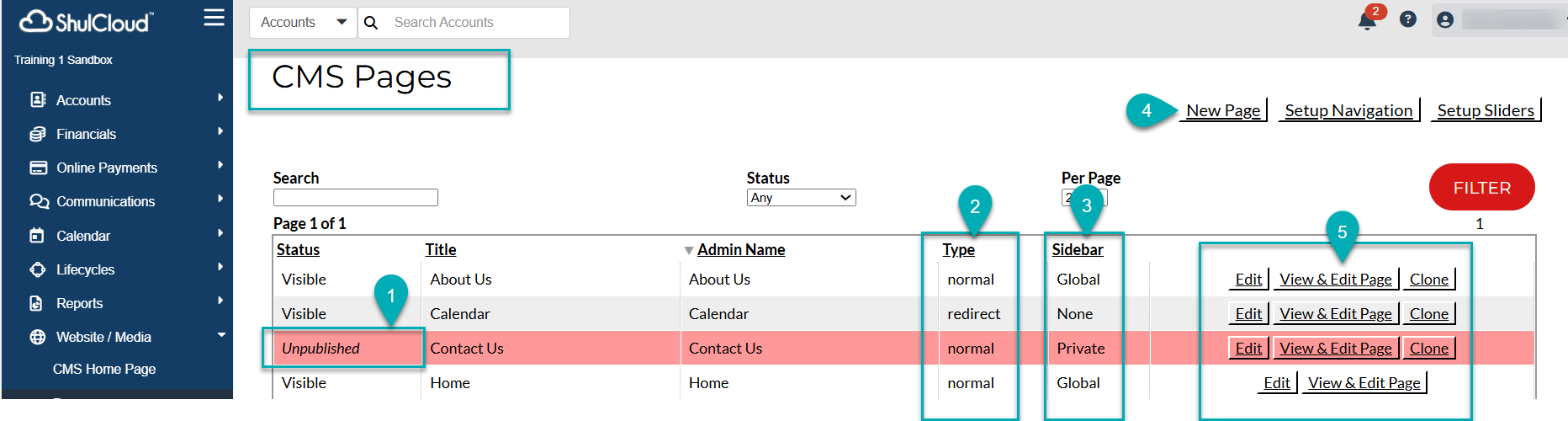Click the Accounts sidebar icon
The image size is (1568, 421).
38,99
